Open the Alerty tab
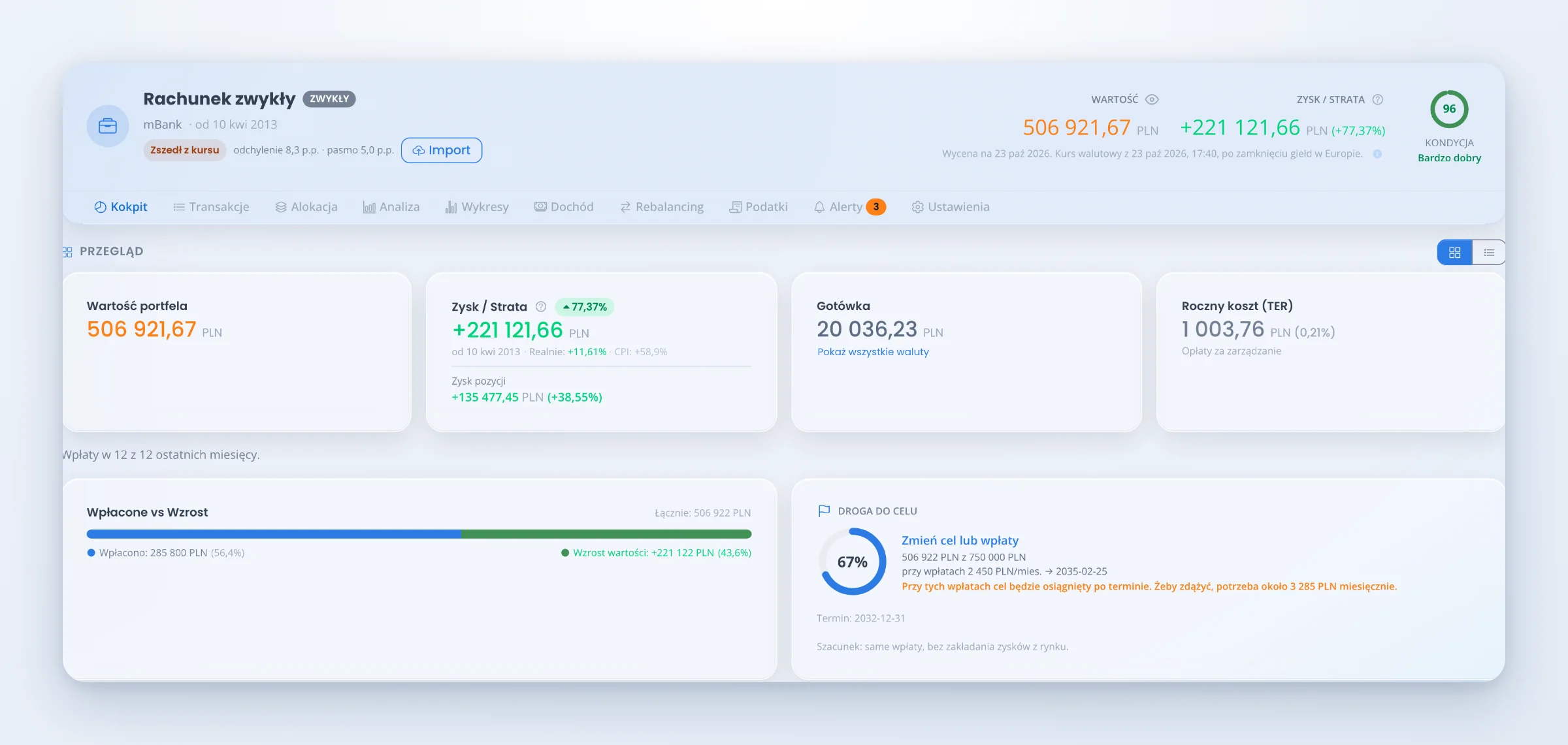The image size is (1568, 745). point(849,207)
